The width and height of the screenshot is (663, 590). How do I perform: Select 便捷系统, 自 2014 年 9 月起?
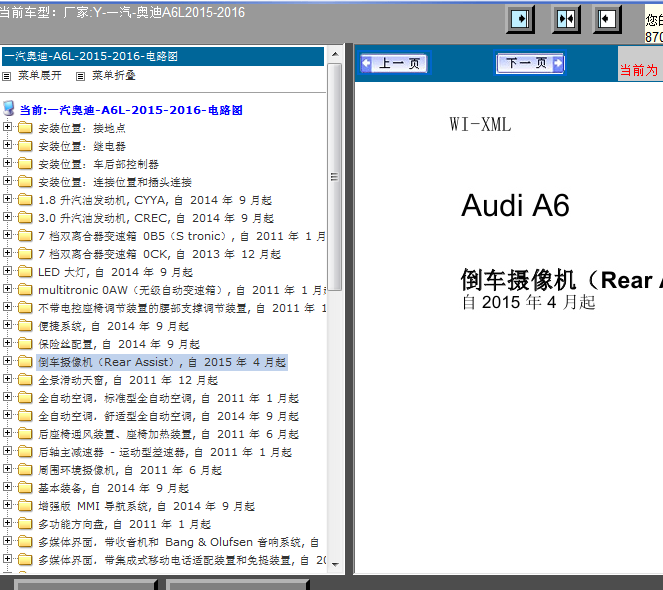click(x=113, y=326)
